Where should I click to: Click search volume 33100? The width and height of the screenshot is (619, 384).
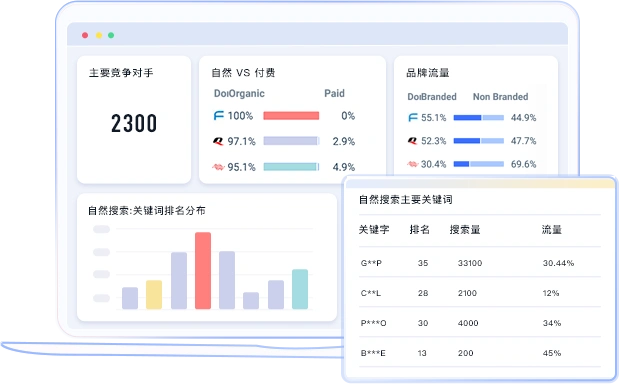(470, 263)
